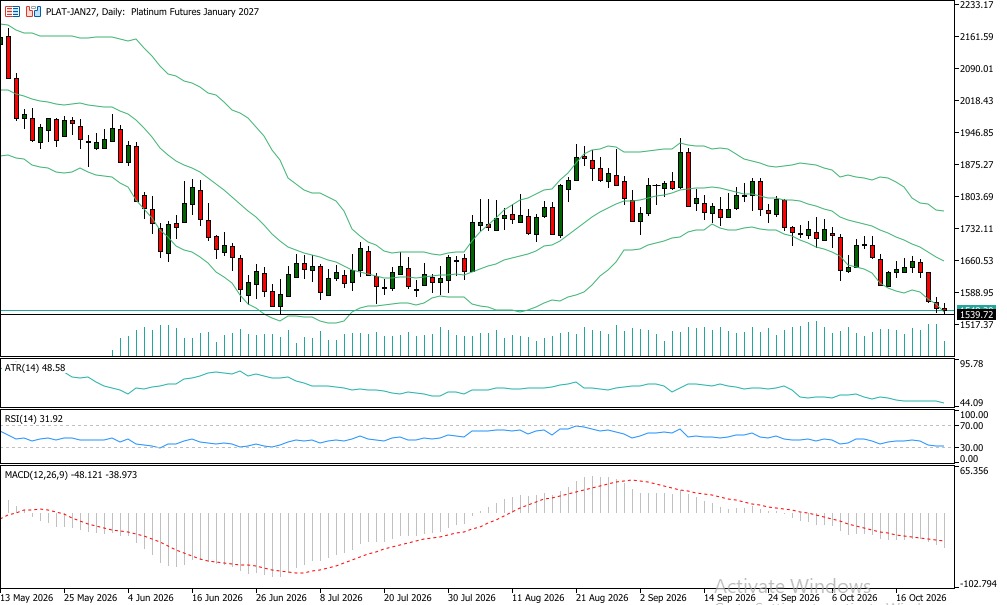Click the 20 Jul 2026 date label
The height and width of the screenshot is (605, 1007).
point(407,597)
